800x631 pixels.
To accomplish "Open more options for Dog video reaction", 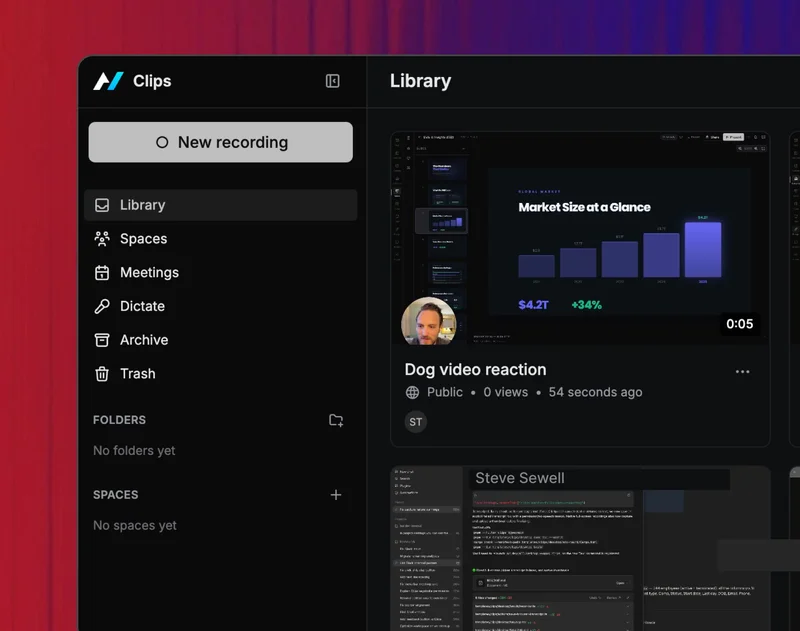I will point(742,372).
